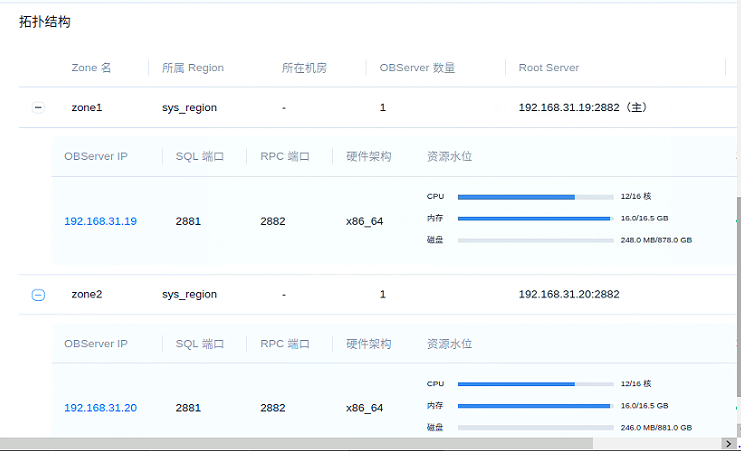
Task: Click 内存 usage bar for 192.168.31.20
Action: pos(535,406)
